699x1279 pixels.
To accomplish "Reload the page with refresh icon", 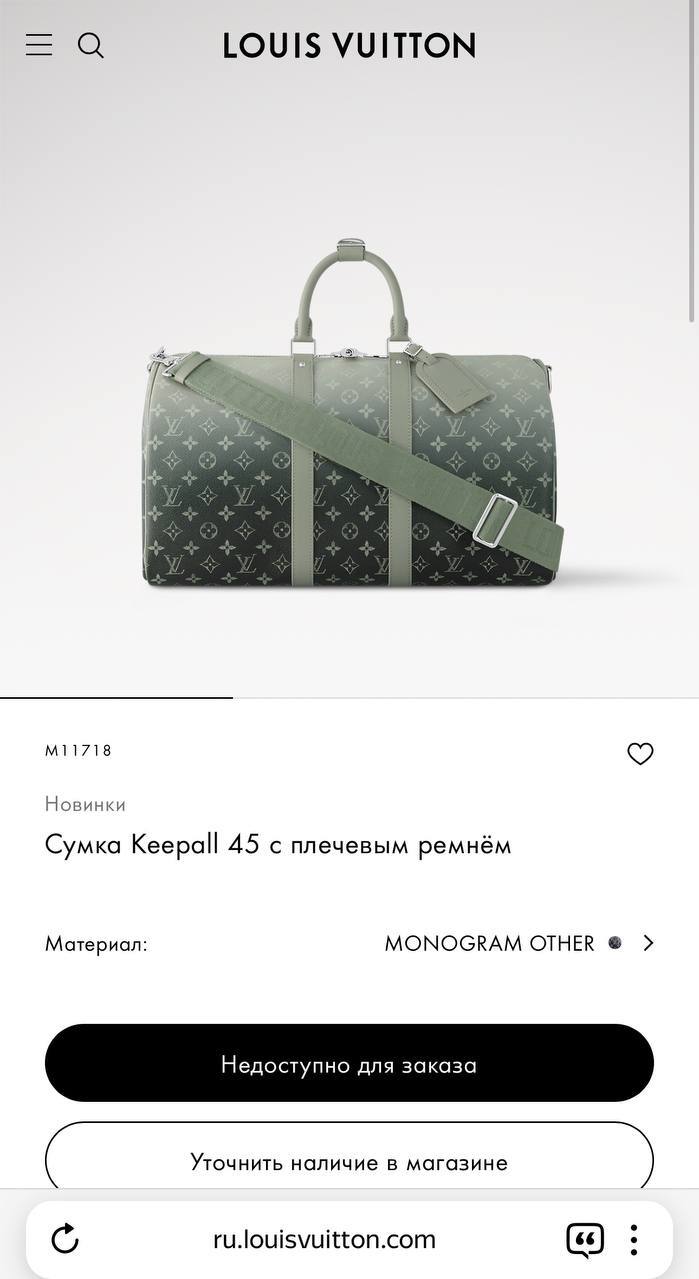I will [x=65, y=1240].
